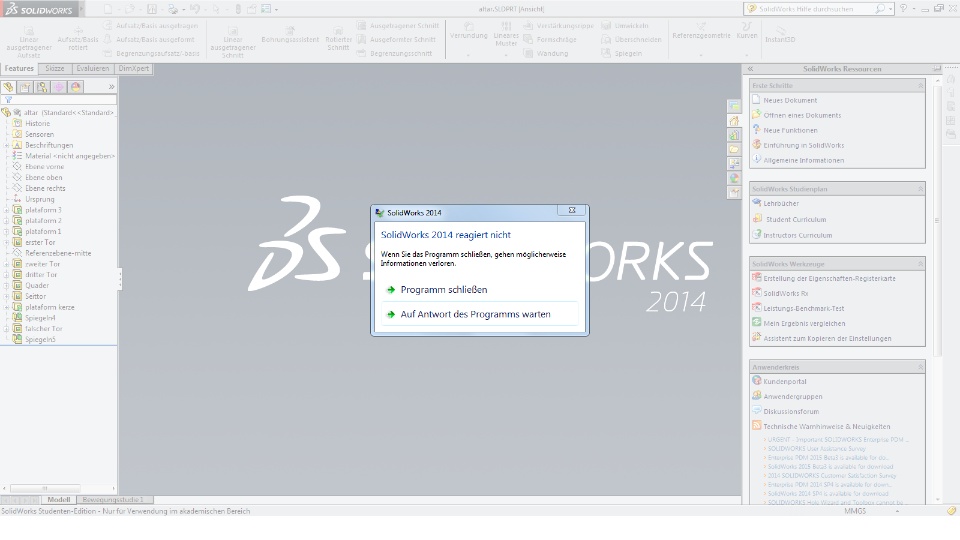Viewport: 960px width, 540px height.
Task: Select the Überschneiden command
Action: tap(631, 39)
